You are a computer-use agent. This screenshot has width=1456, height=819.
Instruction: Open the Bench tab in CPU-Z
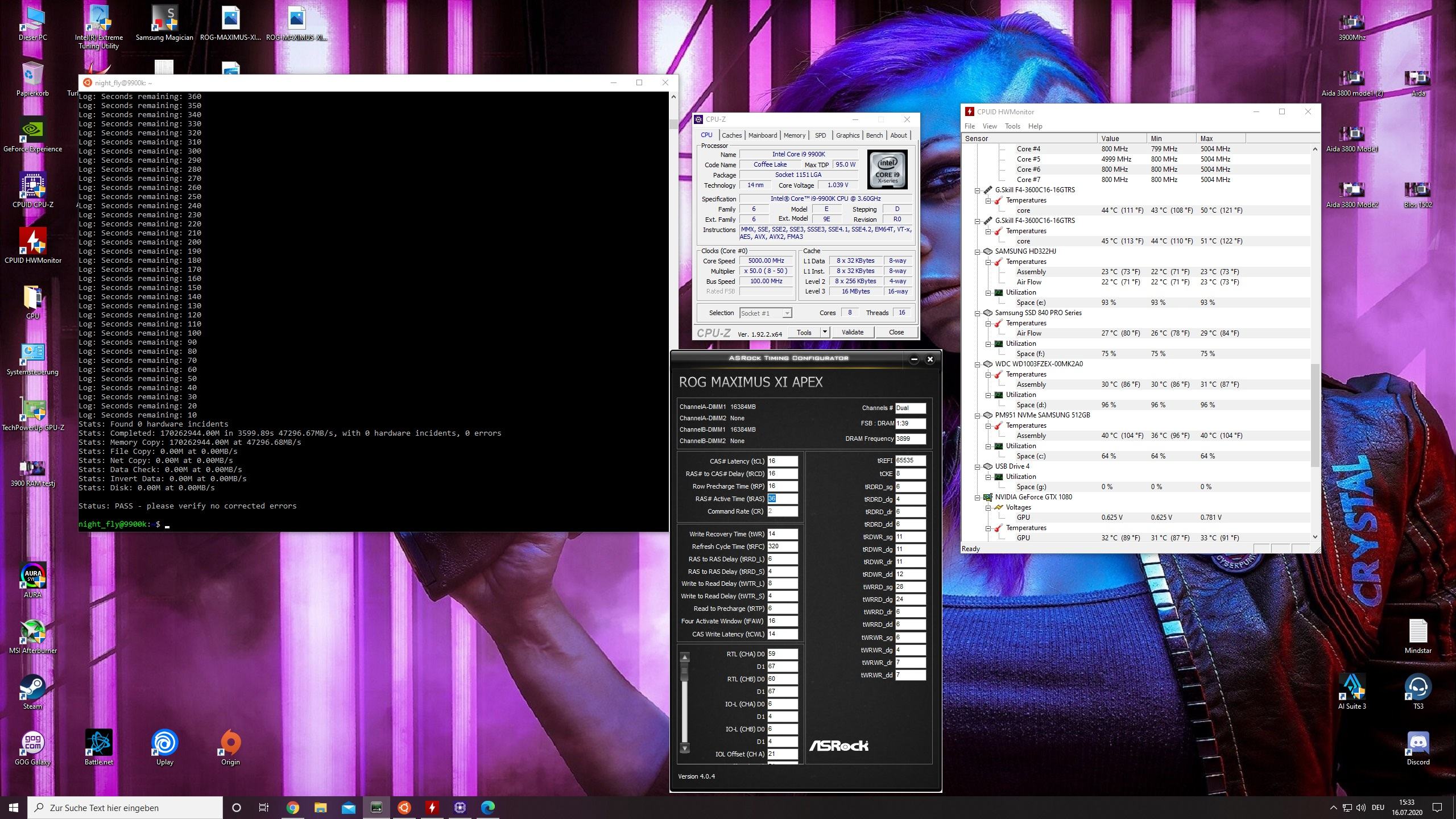tap(874, 135)
